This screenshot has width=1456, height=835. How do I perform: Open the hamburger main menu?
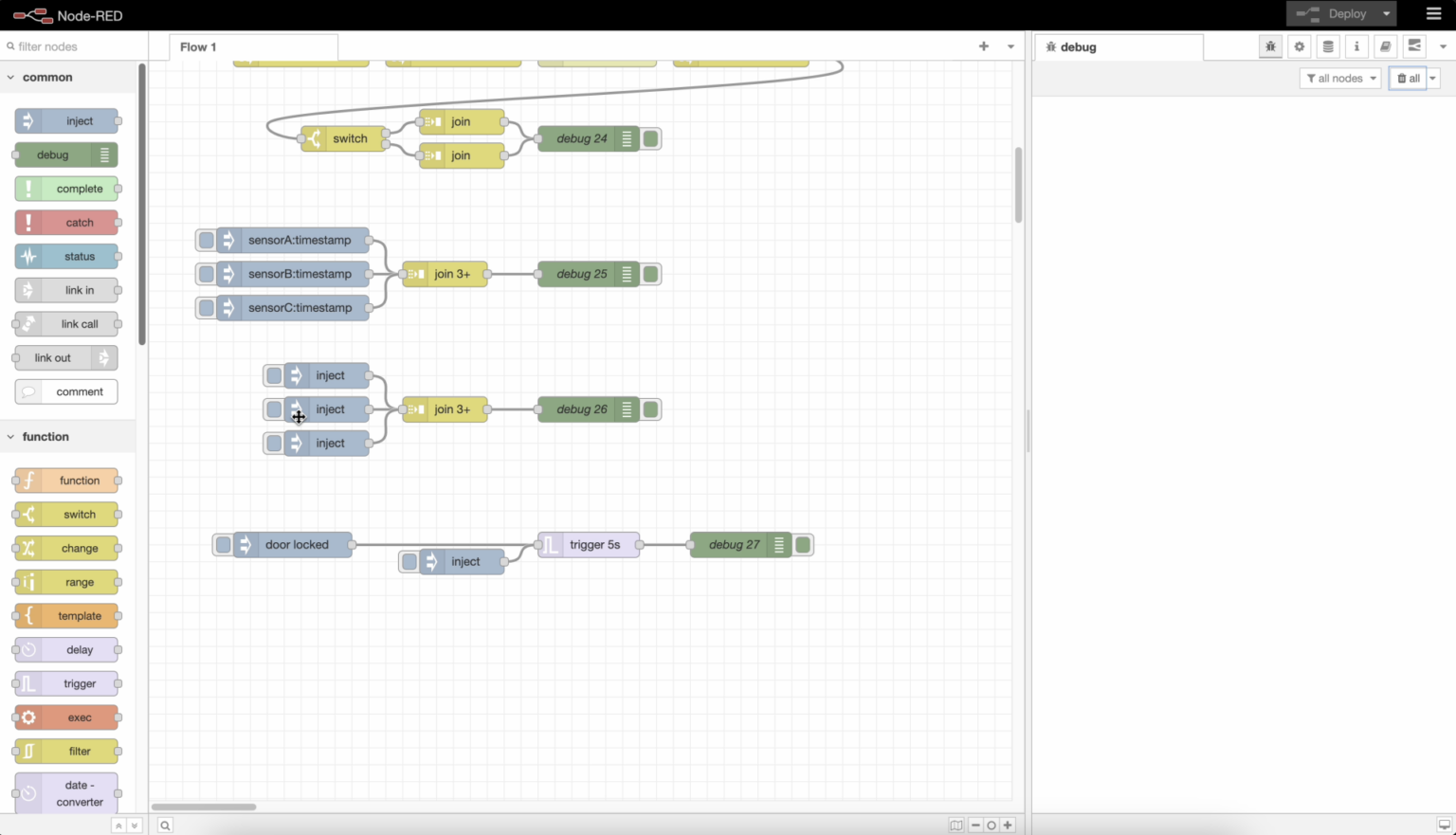pyautogui.click(x=1433, y=14)
